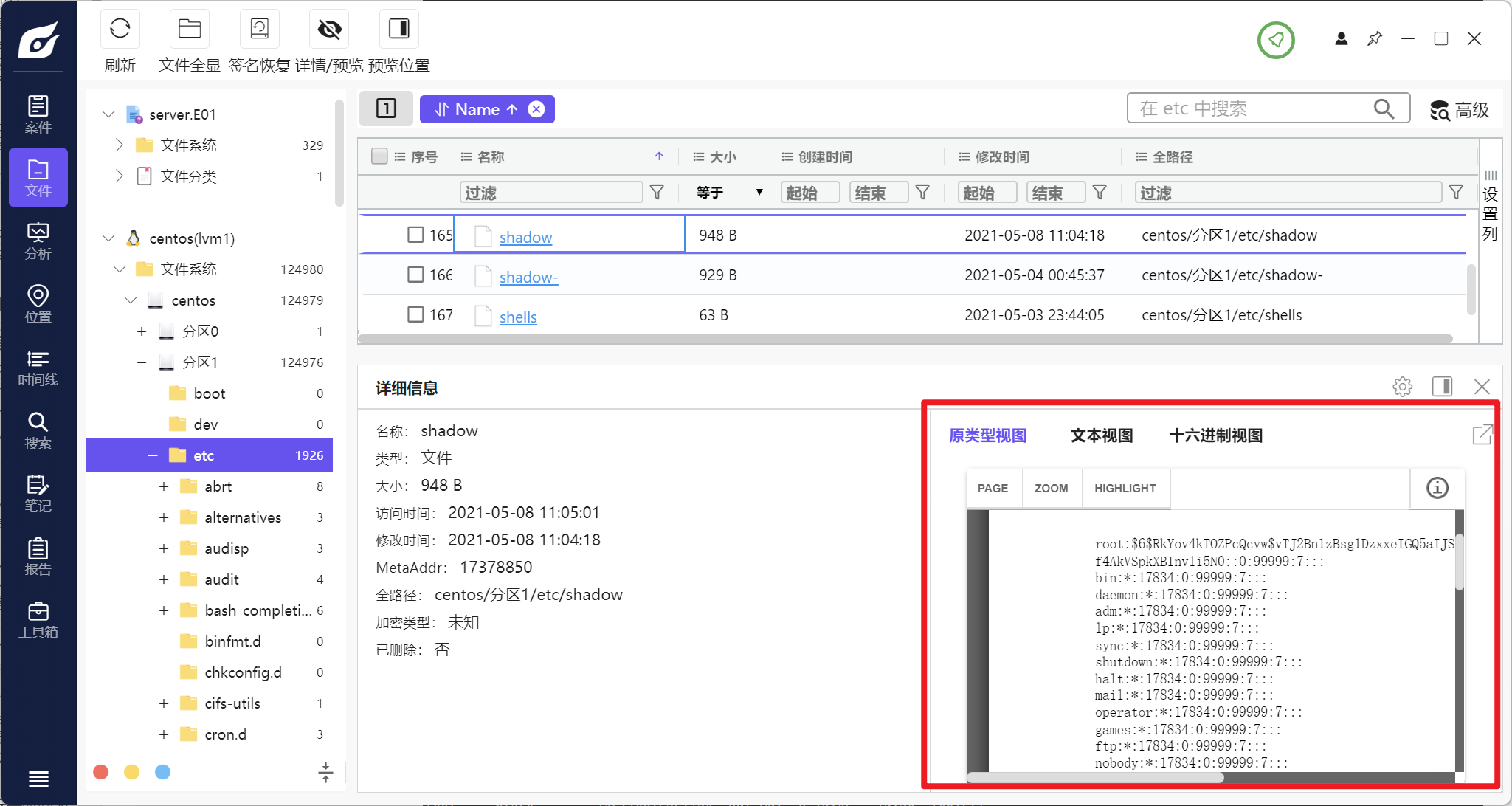Collapse the centos(lvm1) tree node
This screenshot has width=1512, height=806.
(x=108, y=238)
